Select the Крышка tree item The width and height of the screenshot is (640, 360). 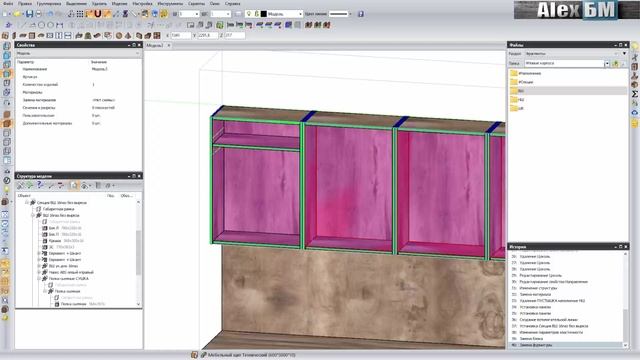(55, 241)
